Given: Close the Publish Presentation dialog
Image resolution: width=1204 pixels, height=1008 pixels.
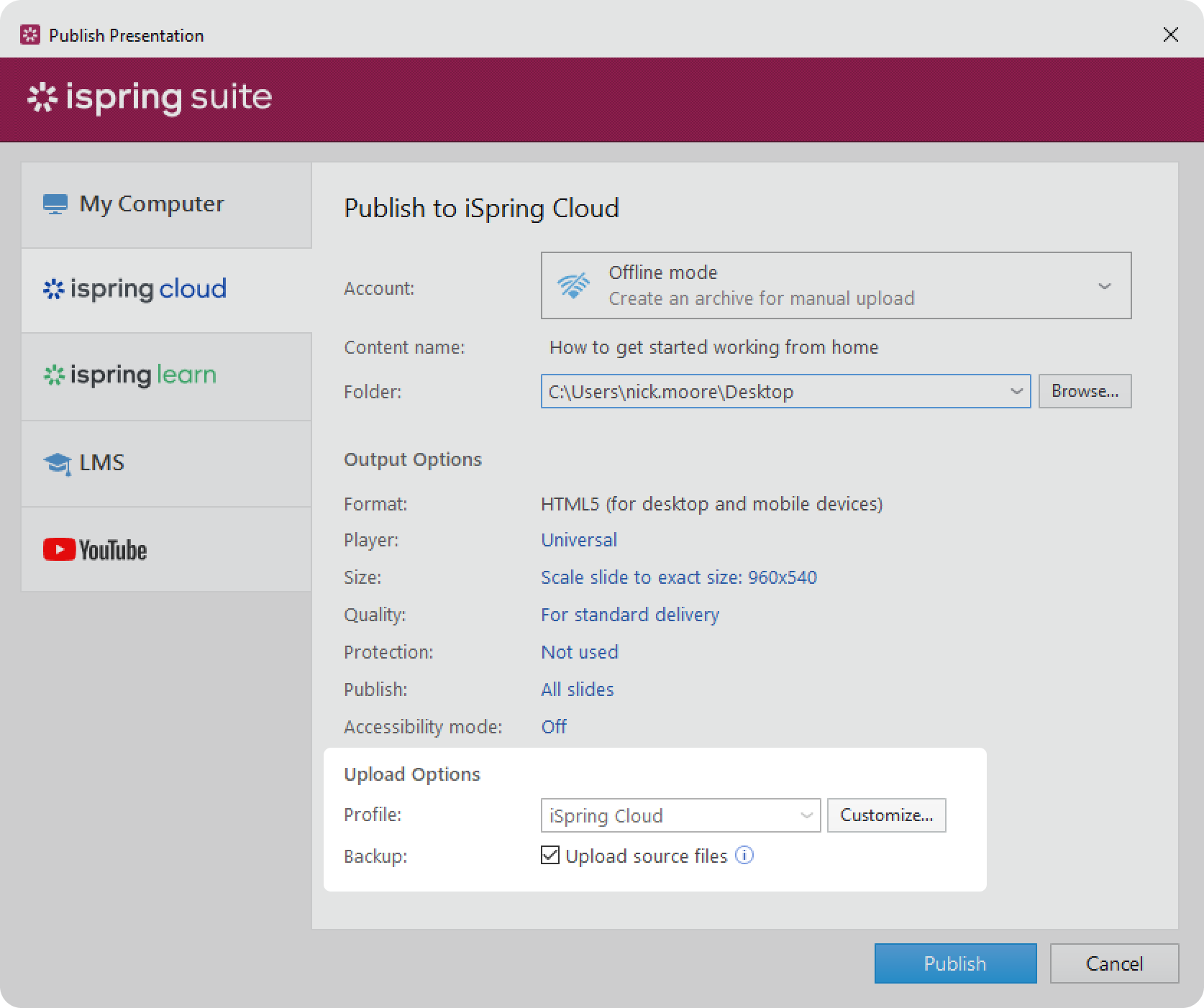Looking at the screenshot, I should [x=1170, y=35].
